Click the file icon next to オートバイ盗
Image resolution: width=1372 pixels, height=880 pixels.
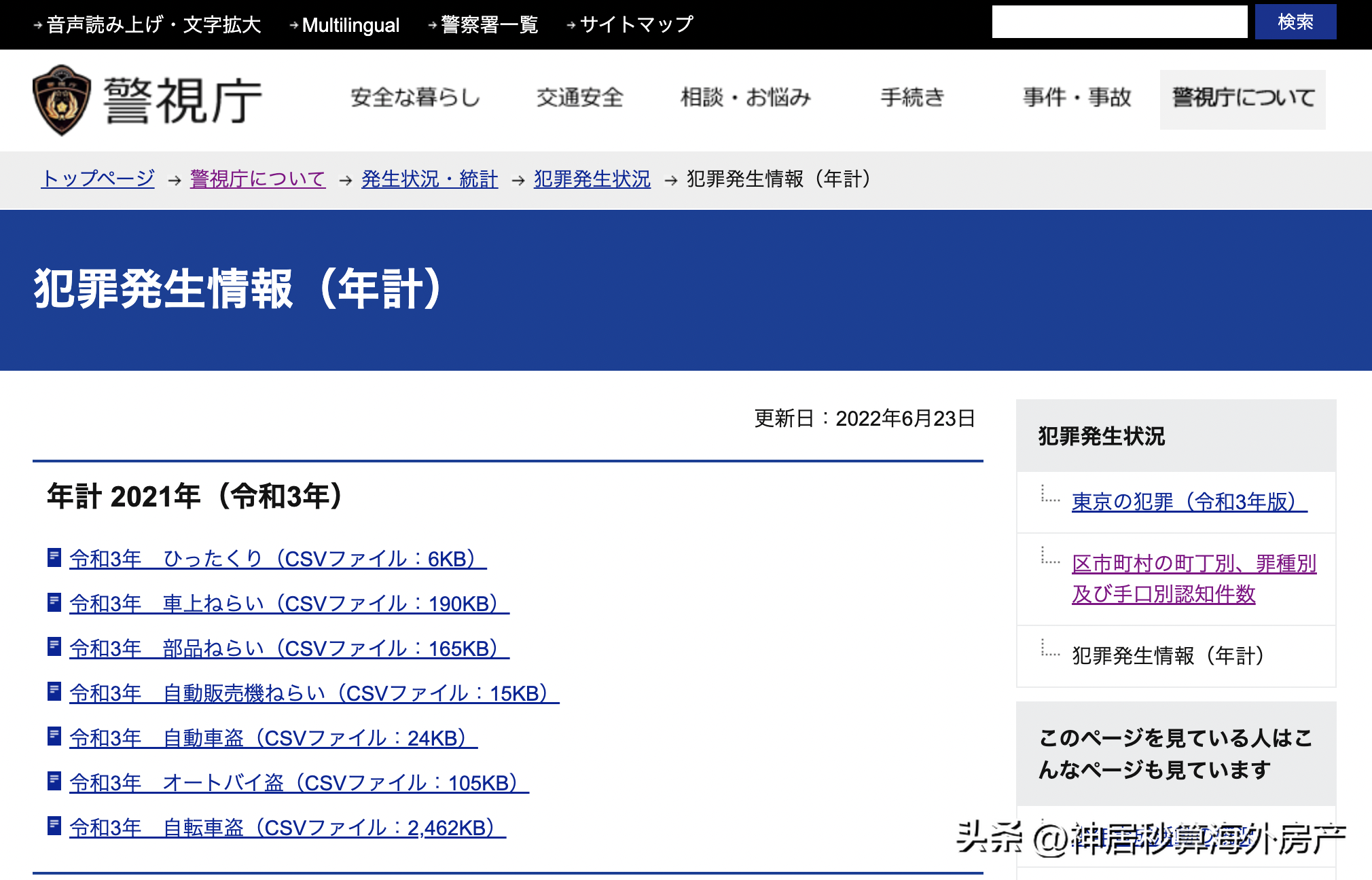54,782
